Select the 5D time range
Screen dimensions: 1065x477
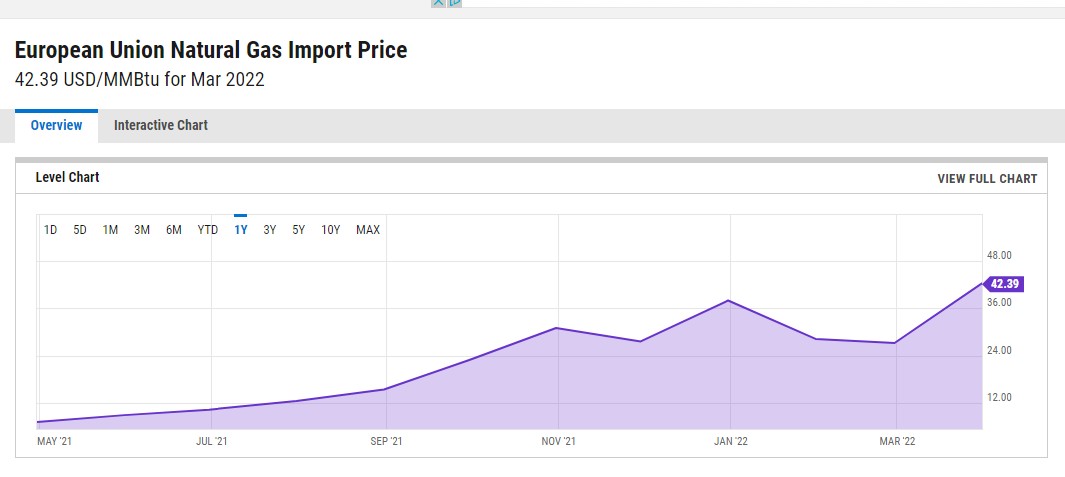tap(80, 230)
